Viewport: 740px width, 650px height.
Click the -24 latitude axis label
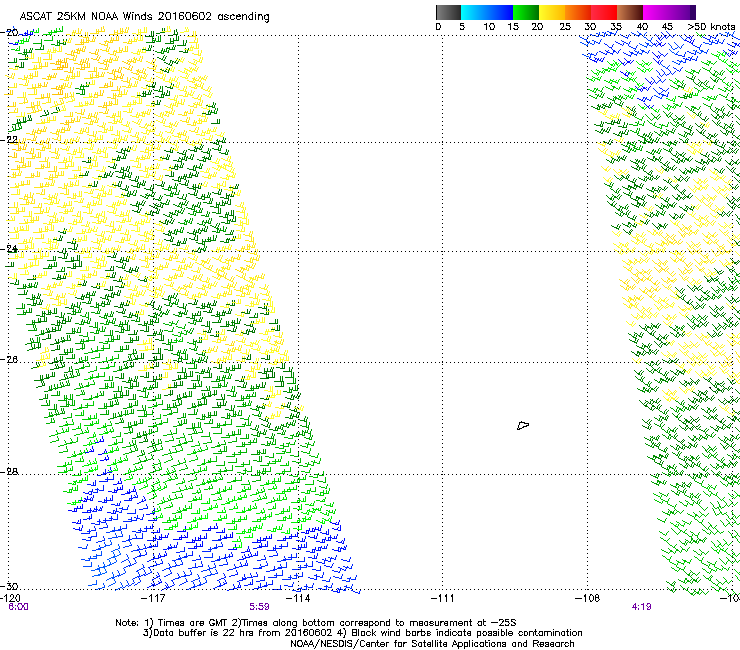click(x=9, y=248)
